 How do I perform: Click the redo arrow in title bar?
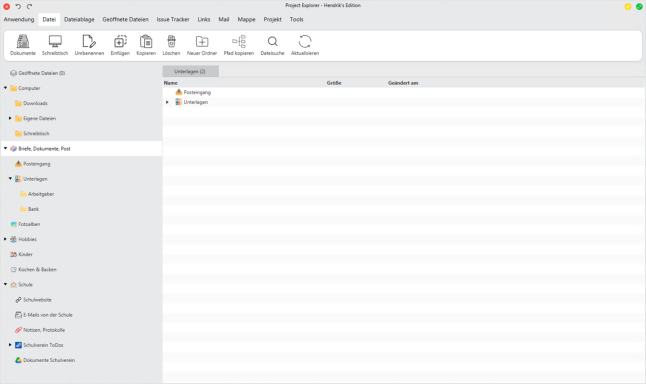tap(29, 6)
